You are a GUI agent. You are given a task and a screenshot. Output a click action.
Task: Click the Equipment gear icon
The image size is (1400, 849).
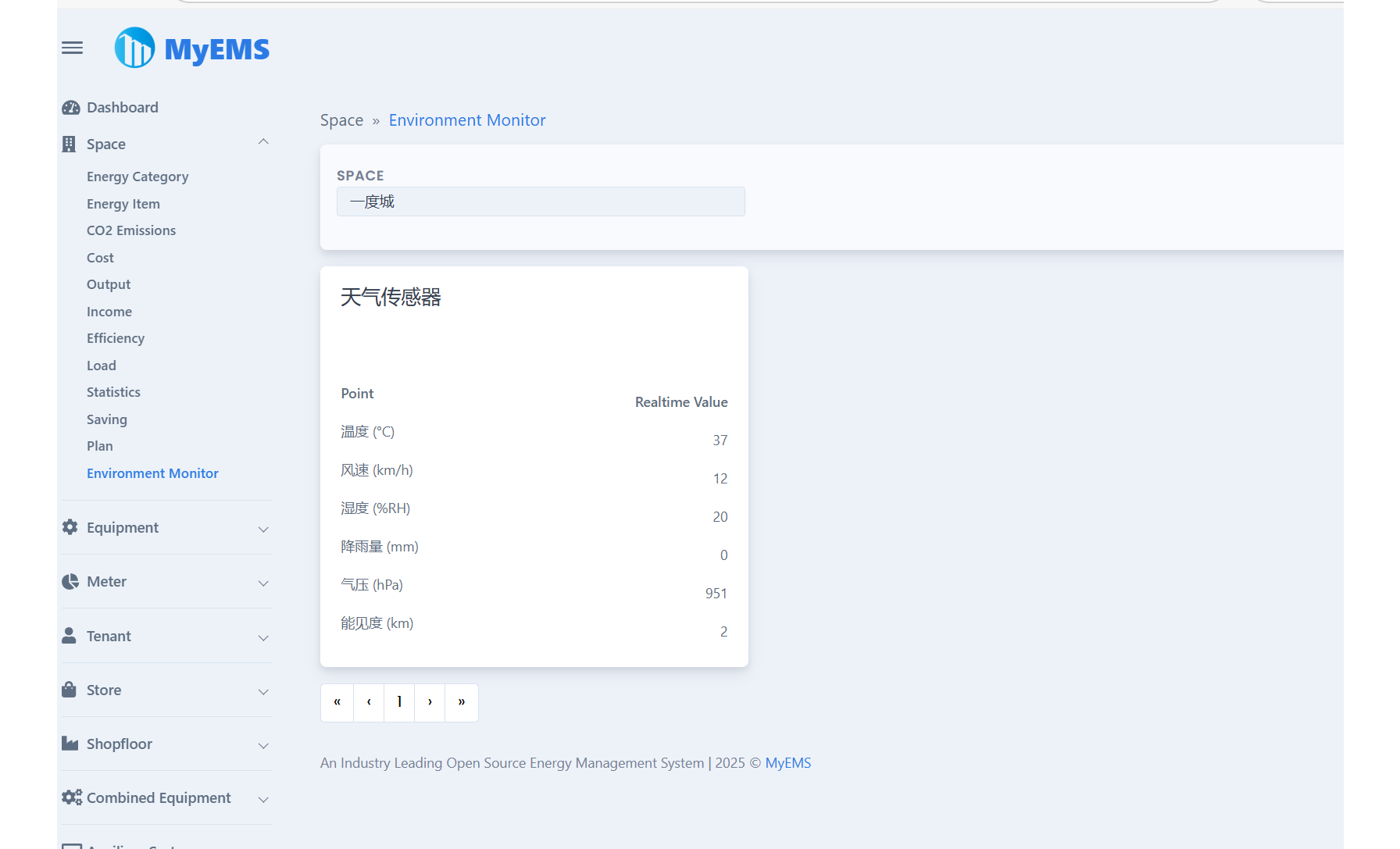tap(70, 527)
